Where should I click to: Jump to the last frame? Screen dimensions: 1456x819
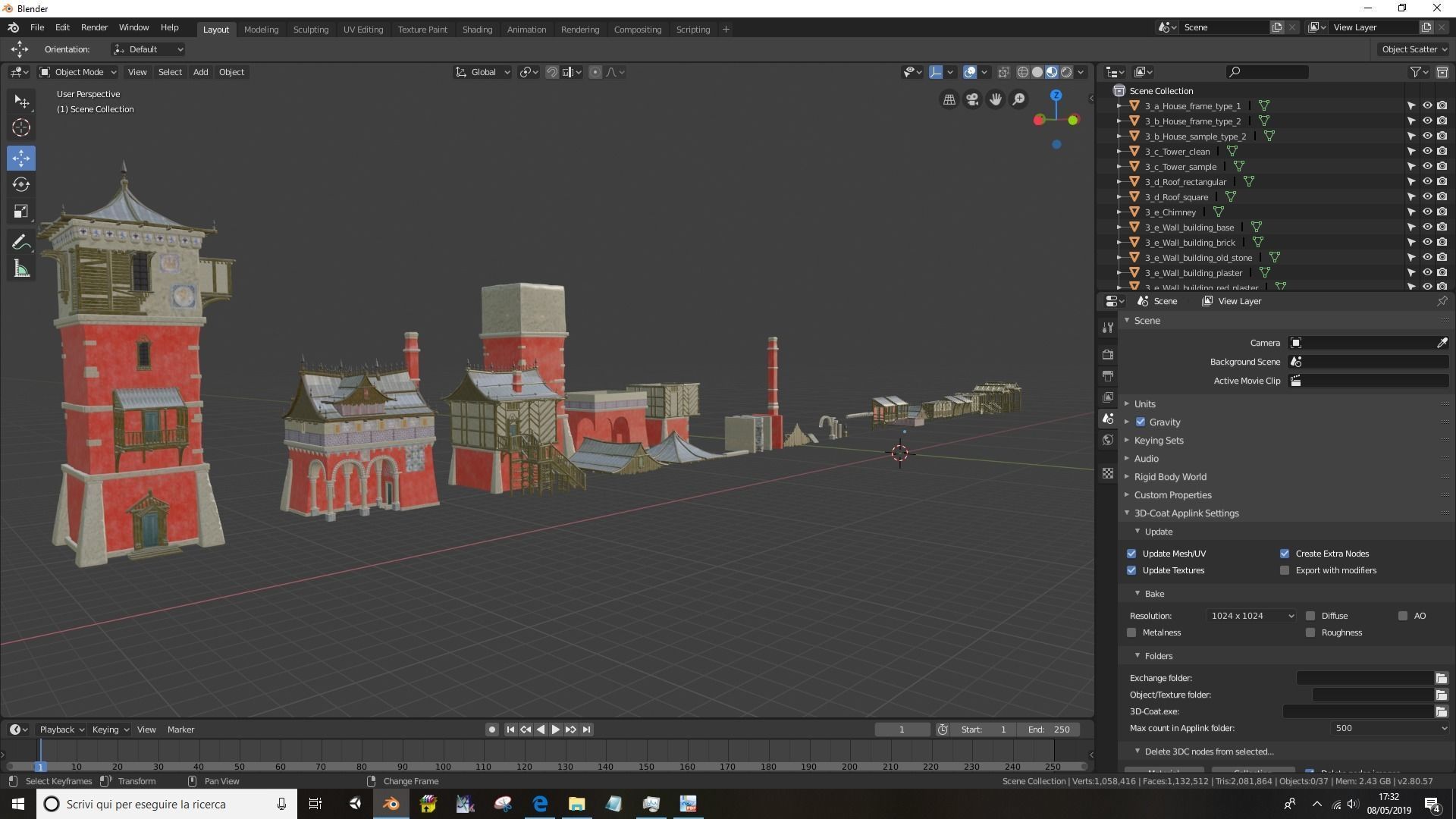click(586, 730)
